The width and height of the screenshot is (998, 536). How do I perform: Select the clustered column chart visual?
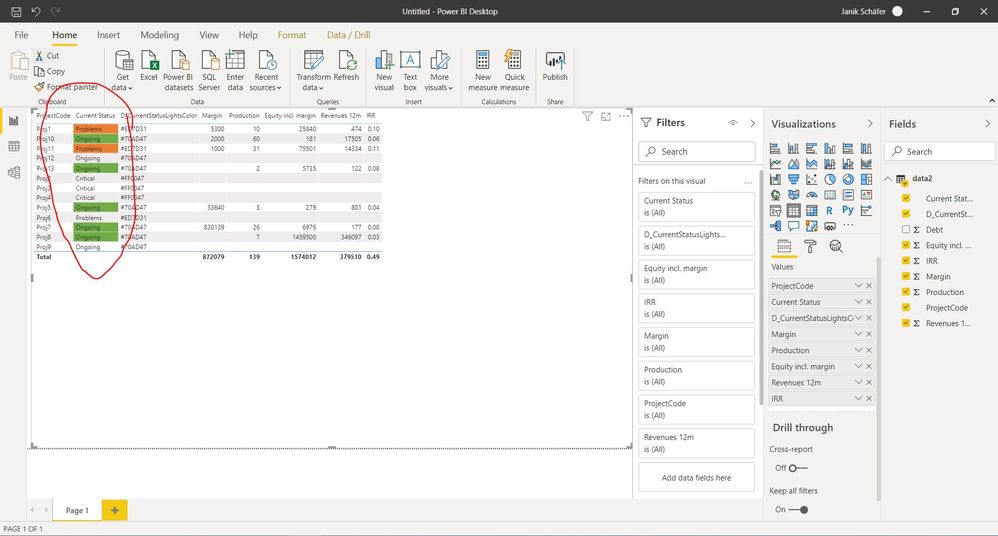[x=830, y=148]
